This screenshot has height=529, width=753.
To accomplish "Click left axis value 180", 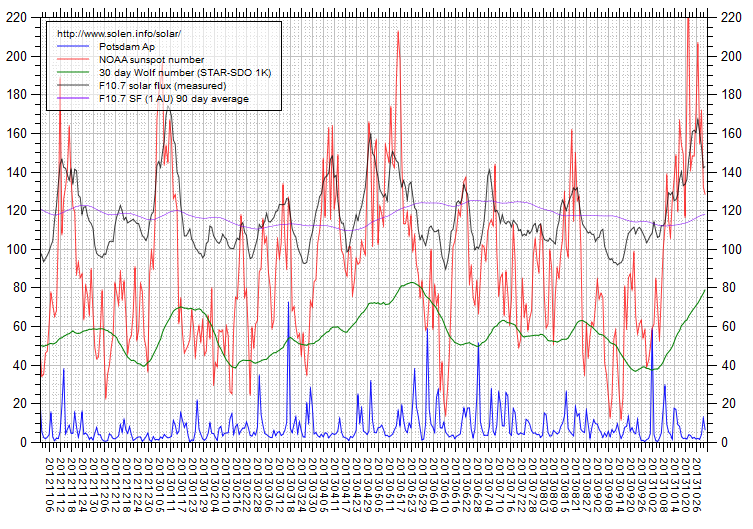I will [x=16, y=95].
